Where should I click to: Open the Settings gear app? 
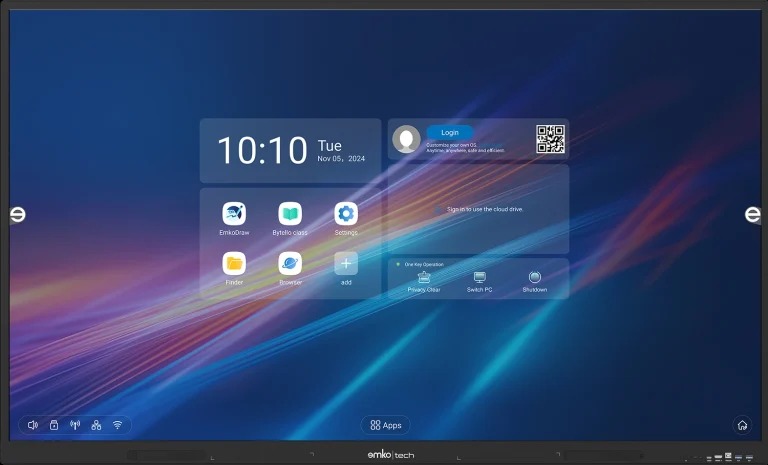(x=346, y=213)
